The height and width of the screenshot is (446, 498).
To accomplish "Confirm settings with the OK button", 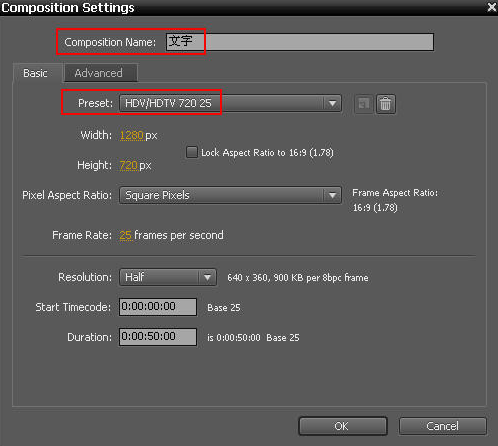I will 343,426.
